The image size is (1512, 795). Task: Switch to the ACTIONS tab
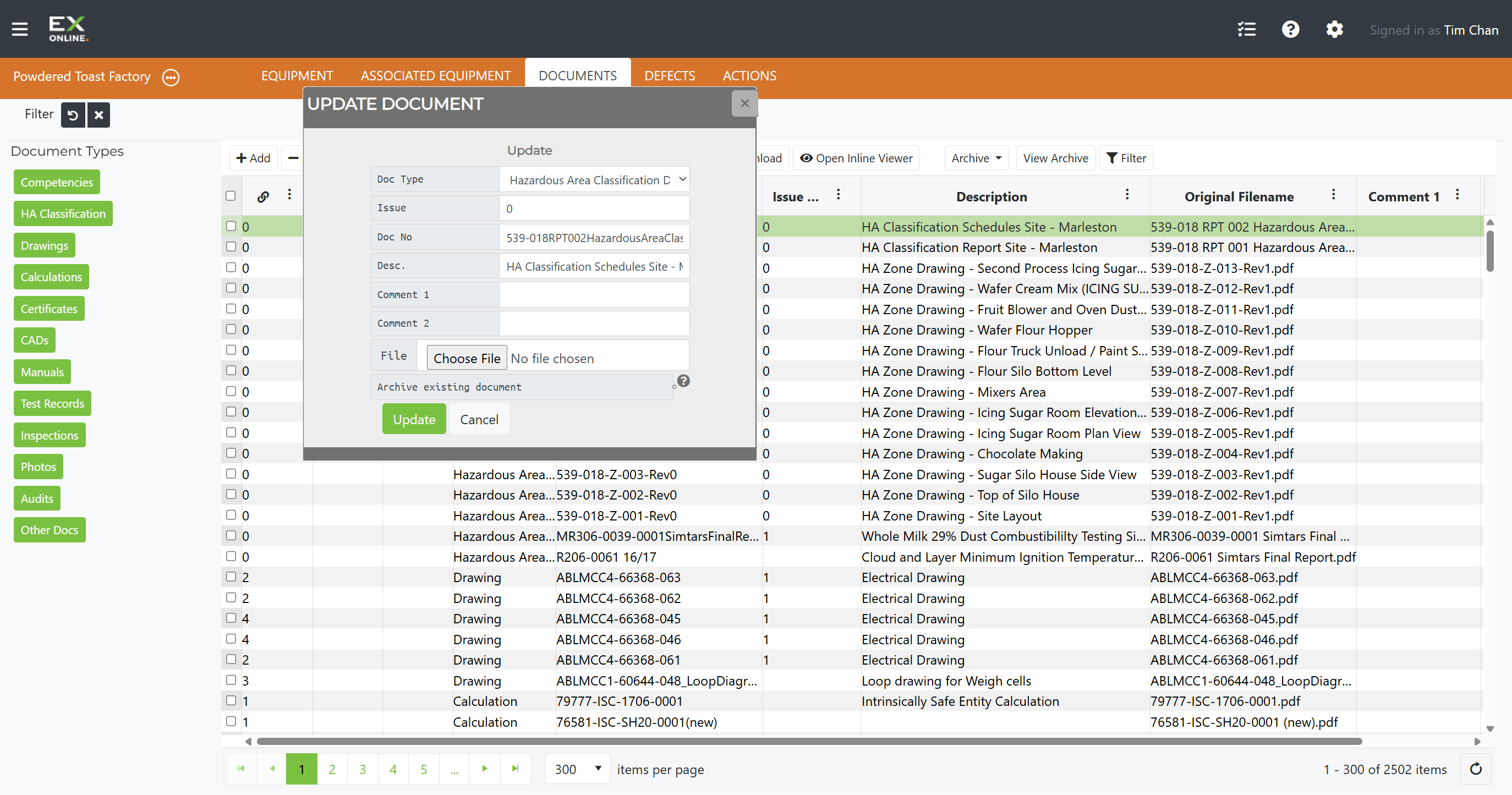click(x=749, y=76)
